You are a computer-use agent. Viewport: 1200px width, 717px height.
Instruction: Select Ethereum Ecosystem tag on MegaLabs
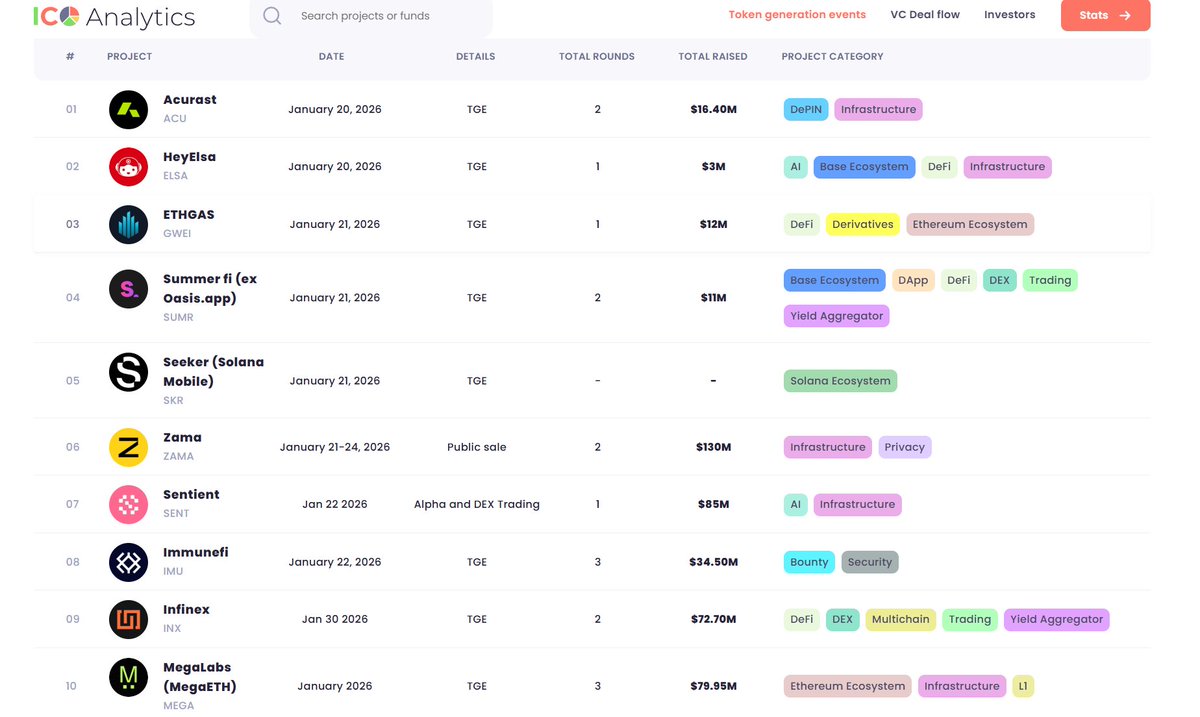pyautogui.click(x=848, y=686)
